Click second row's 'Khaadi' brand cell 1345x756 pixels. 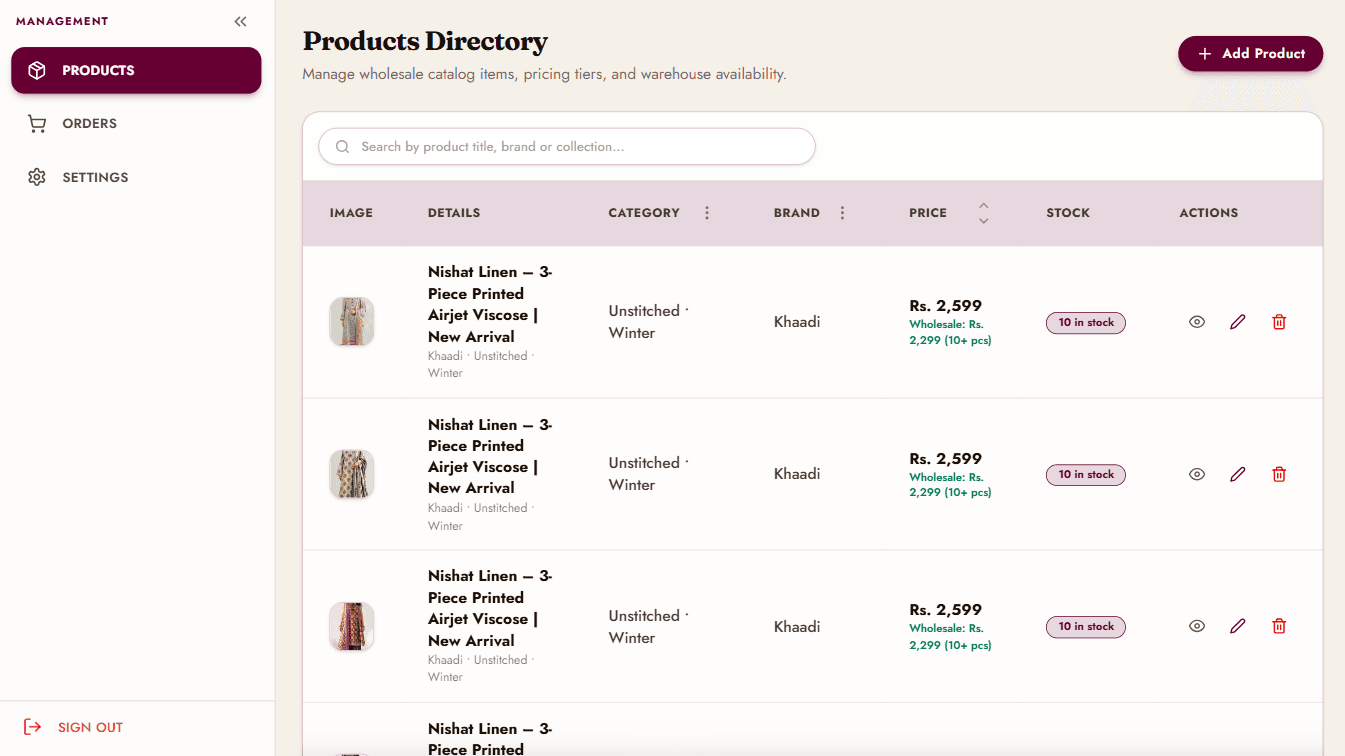797,474
